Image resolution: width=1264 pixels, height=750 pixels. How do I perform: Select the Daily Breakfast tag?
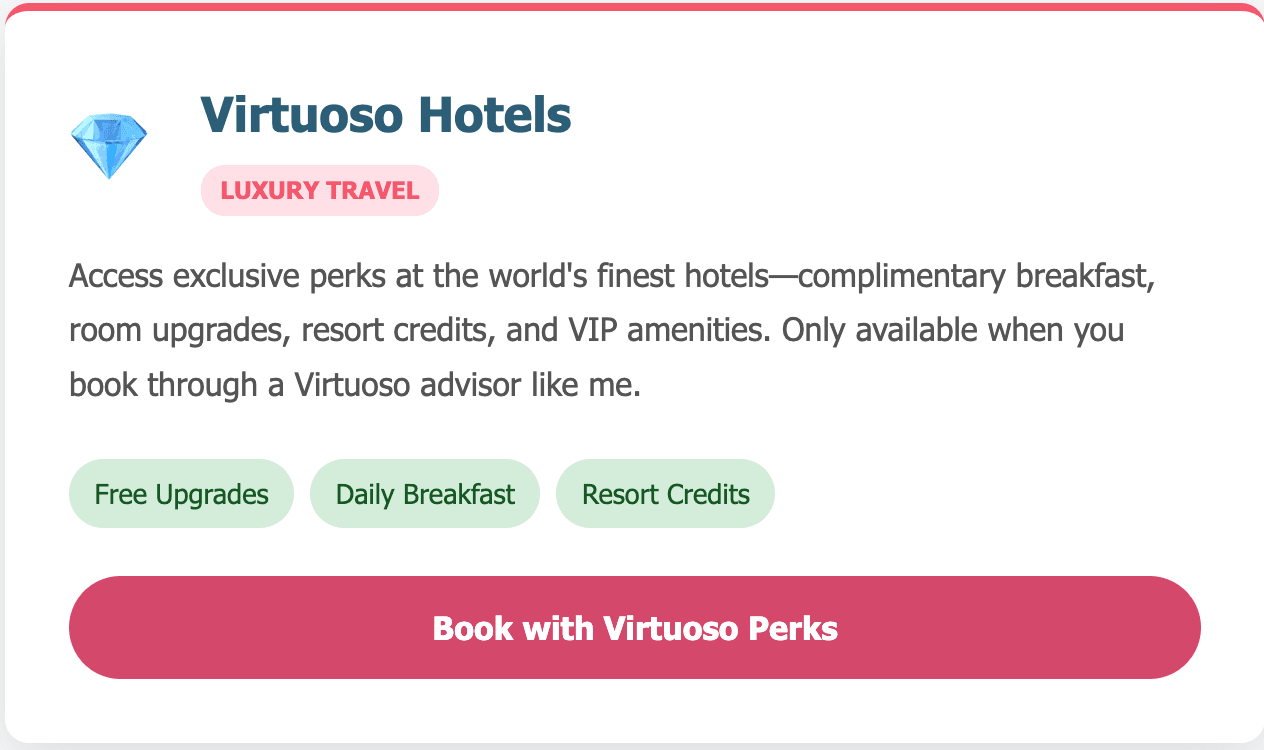(425, 494)
